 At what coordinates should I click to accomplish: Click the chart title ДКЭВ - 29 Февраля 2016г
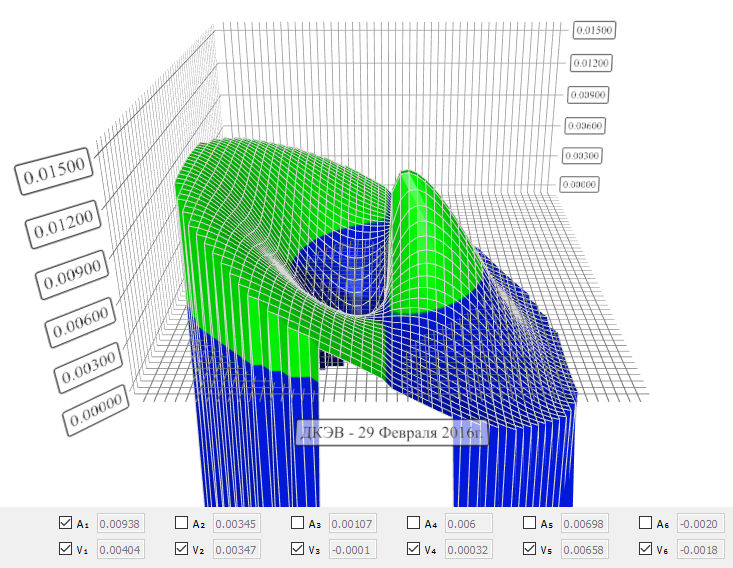391,433
